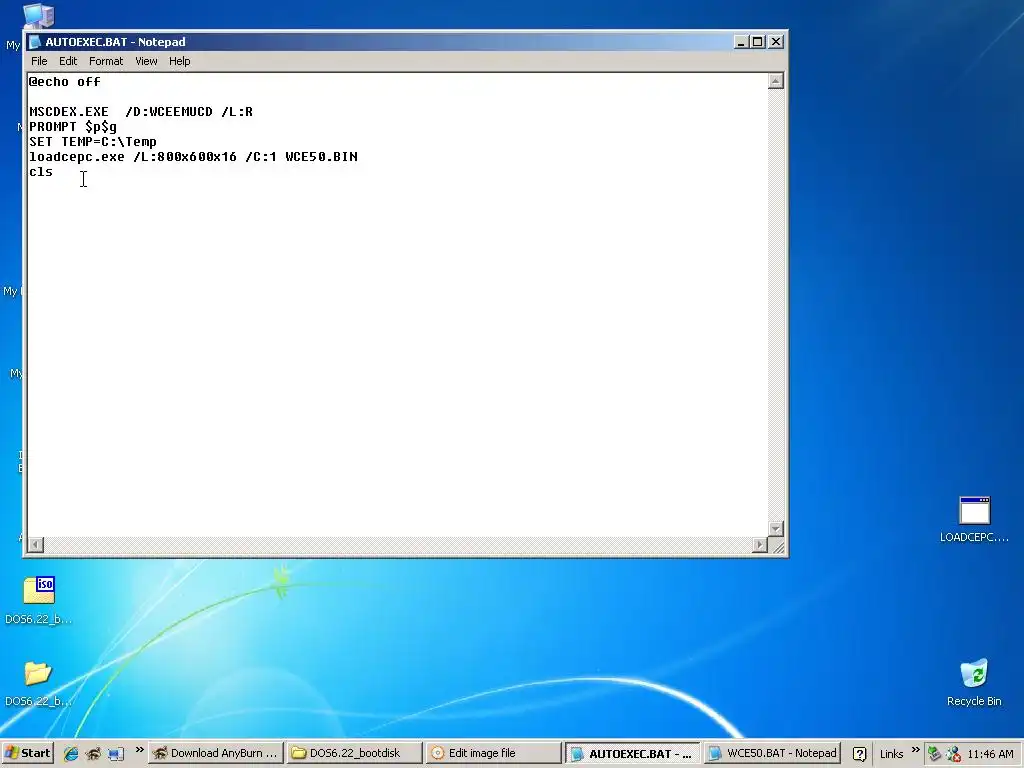Click the vertical scrollbar up arrow
Viewport: 1024px width, 768px height.
775,81
